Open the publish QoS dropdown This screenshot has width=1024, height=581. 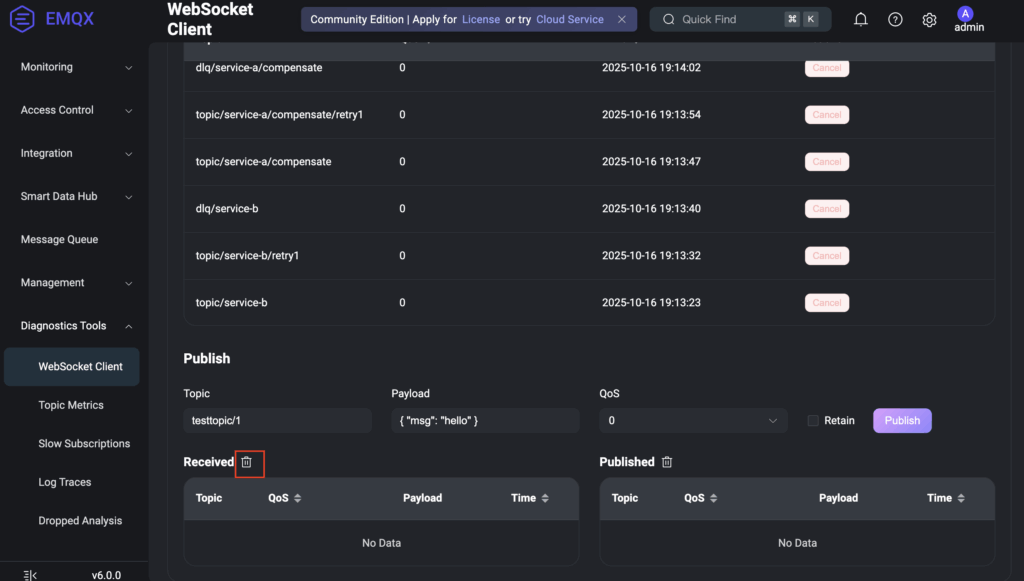[693, 421]
